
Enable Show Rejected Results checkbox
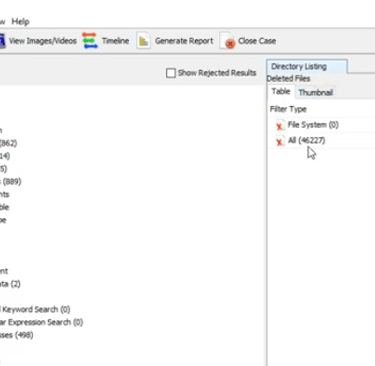coord(171,73)
